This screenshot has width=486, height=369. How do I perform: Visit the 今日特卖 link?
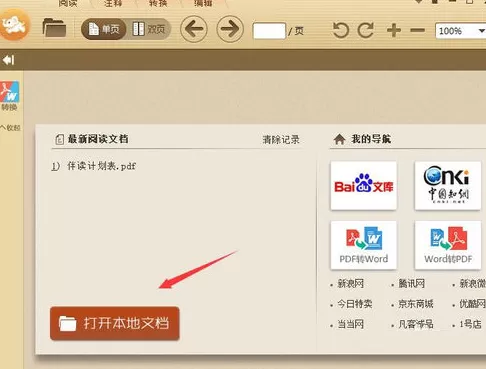click(x=355, y=304)
